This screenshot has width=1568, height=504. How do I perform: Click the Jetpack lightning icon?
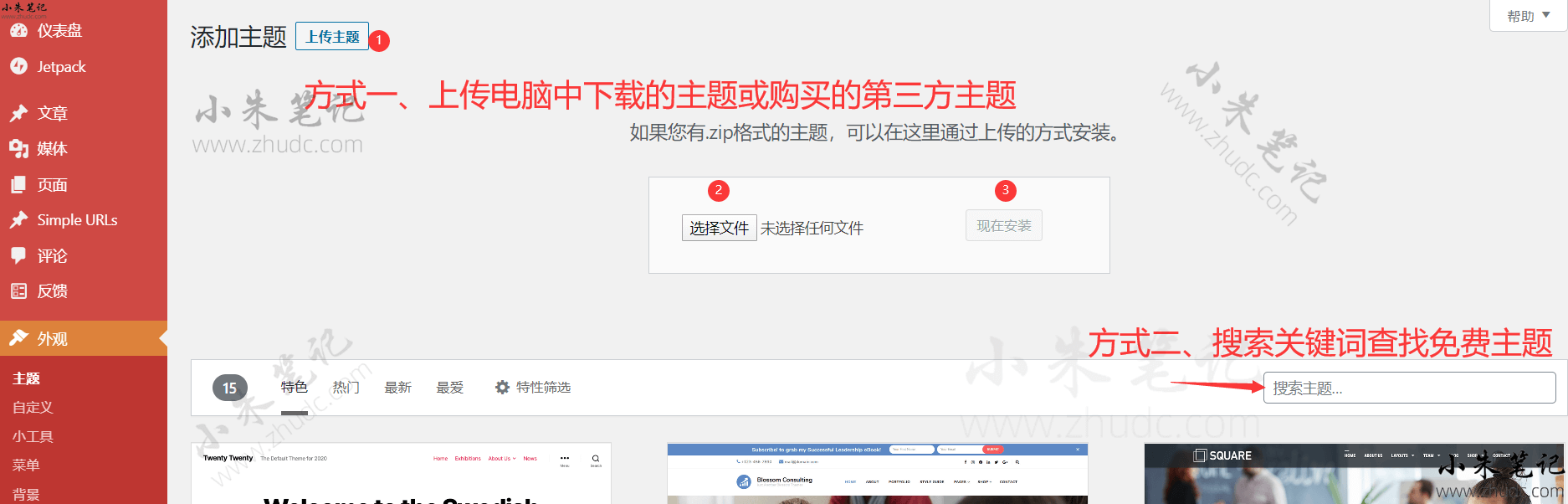[x=18, y=66]
